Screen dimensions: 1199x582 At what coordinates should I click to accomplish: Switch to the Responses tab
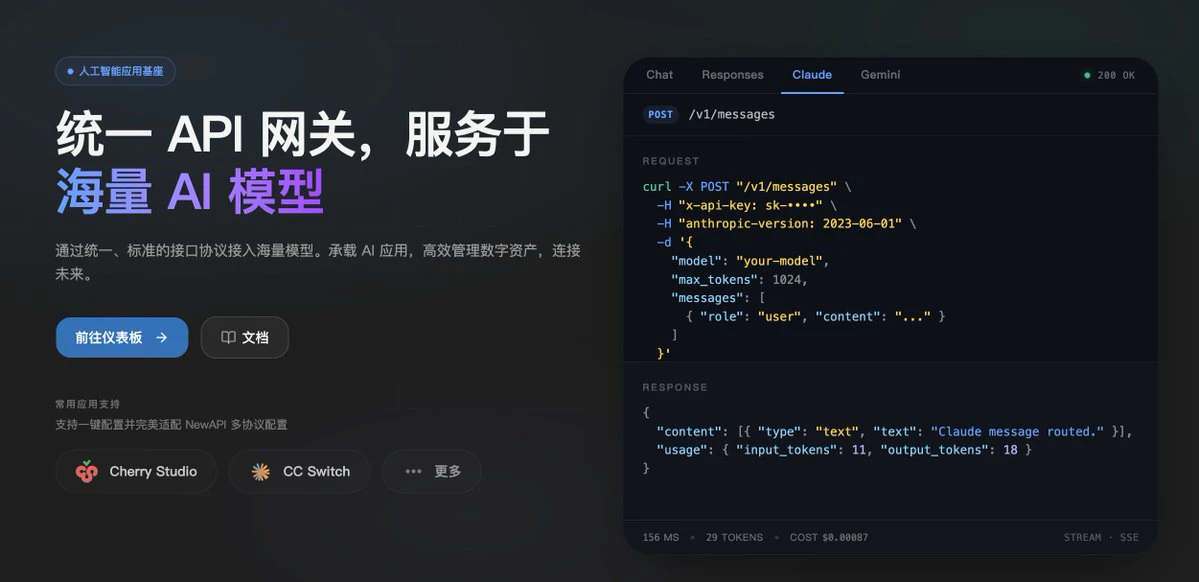(x=733, y=75)
